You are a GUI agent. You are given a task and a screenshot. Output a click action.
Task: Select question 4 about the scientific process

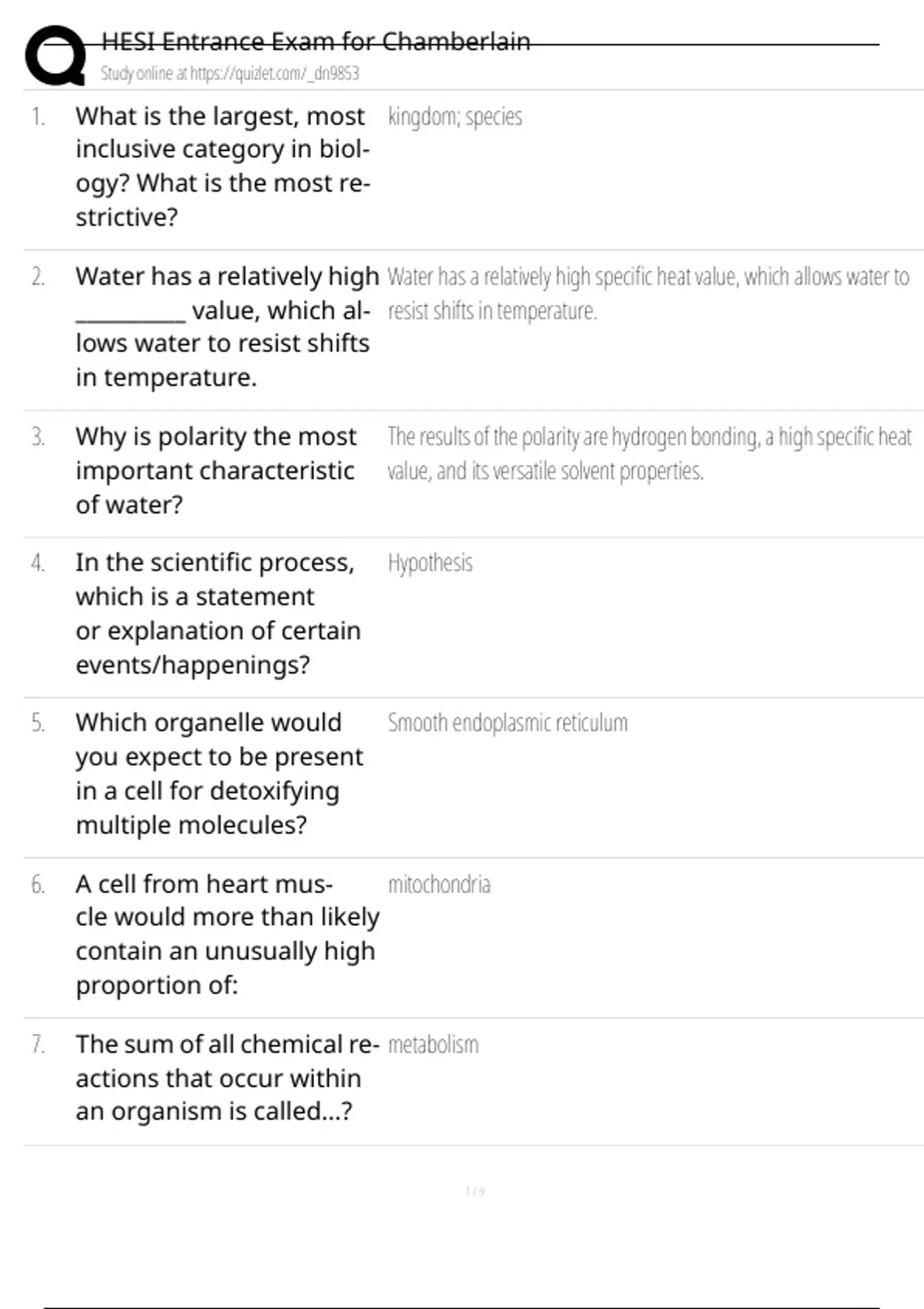pos(218,613)
